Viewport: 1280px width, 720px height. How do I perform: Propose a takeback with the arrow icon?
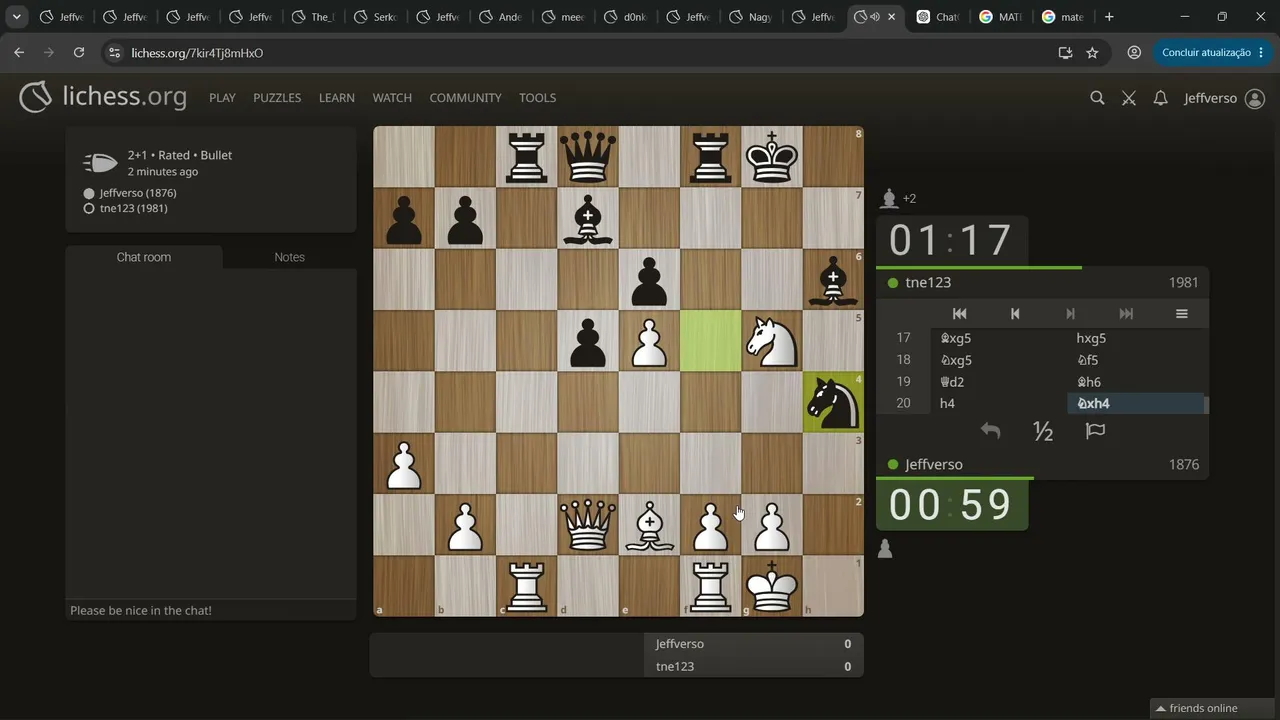(x=990, y=431)
